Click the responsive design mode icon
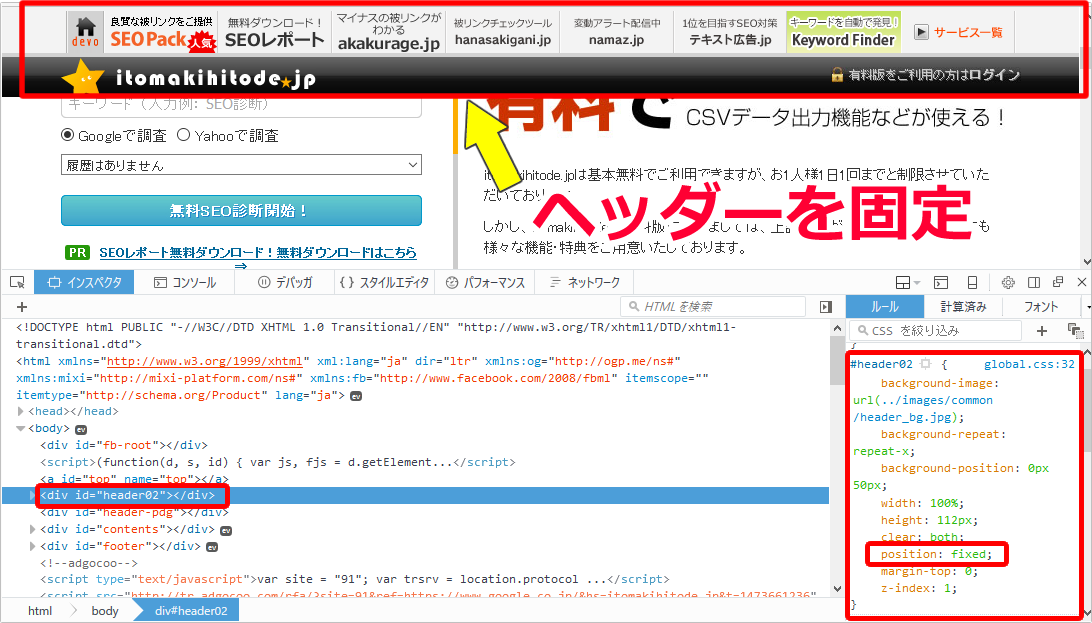The image size is (1092, 623). 972,283
